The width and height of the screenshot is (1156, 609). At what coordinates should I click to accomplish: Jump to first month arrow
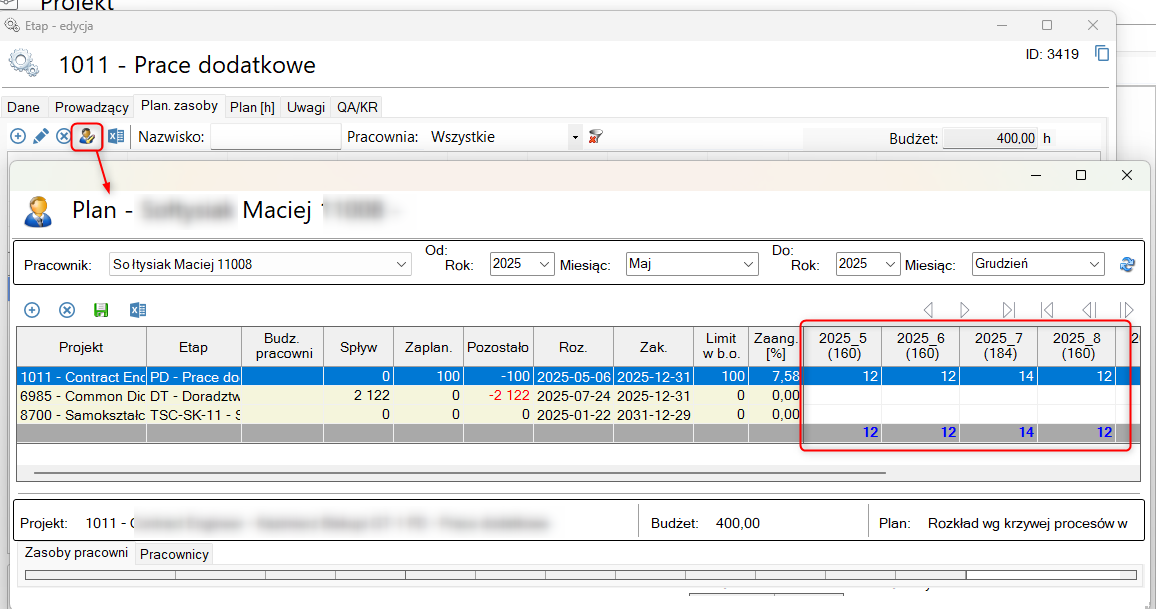point(1047,310)
